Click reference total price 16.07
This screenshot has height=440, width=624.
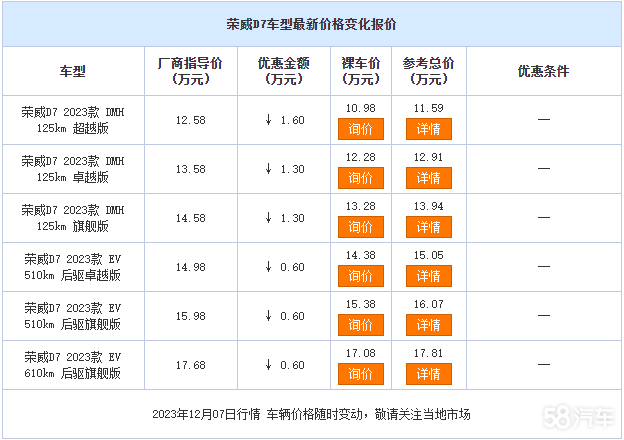pos(429,304)
